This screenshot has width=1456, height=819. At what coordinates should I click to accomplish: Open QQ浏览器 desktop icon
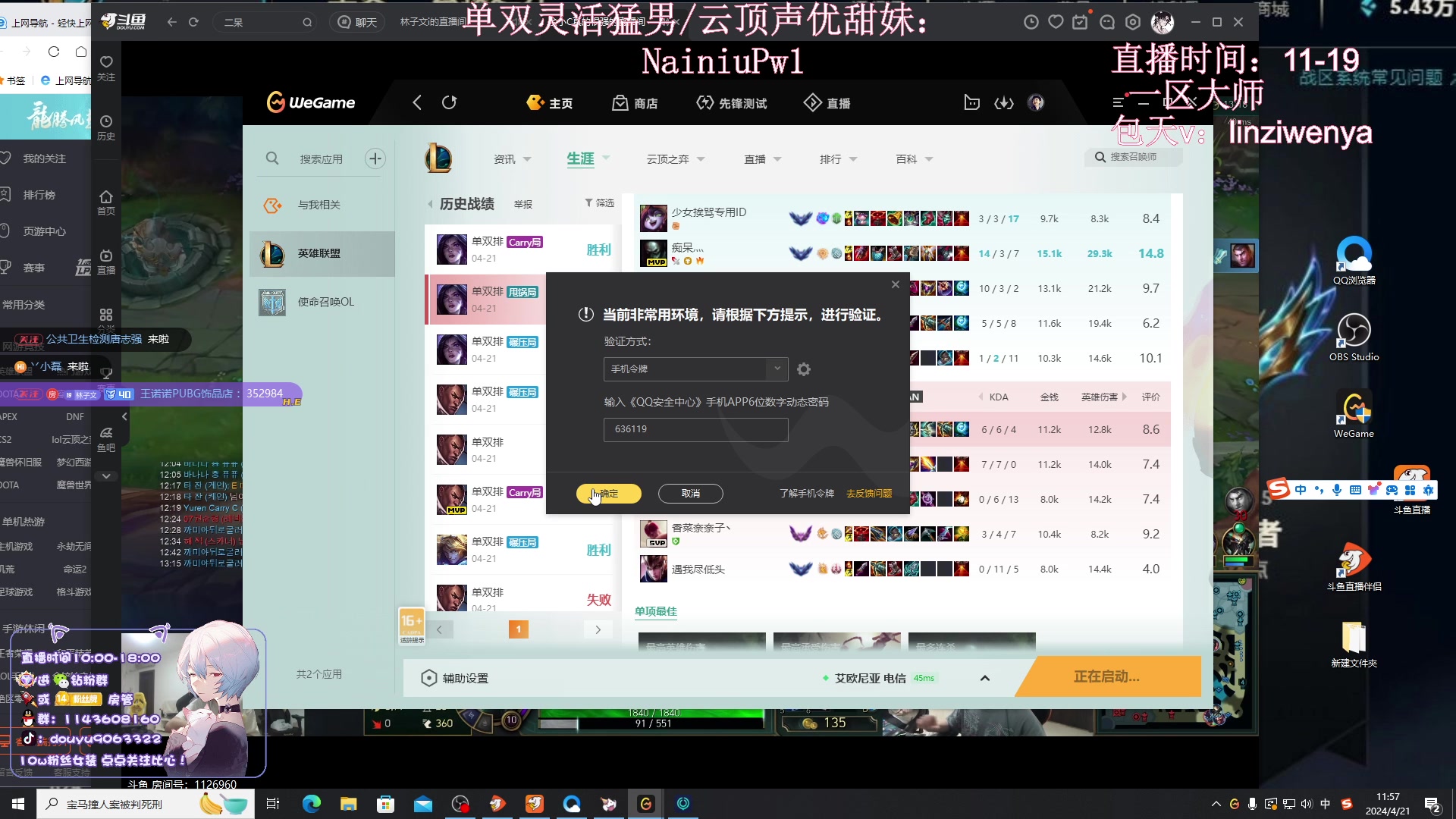1354,260
